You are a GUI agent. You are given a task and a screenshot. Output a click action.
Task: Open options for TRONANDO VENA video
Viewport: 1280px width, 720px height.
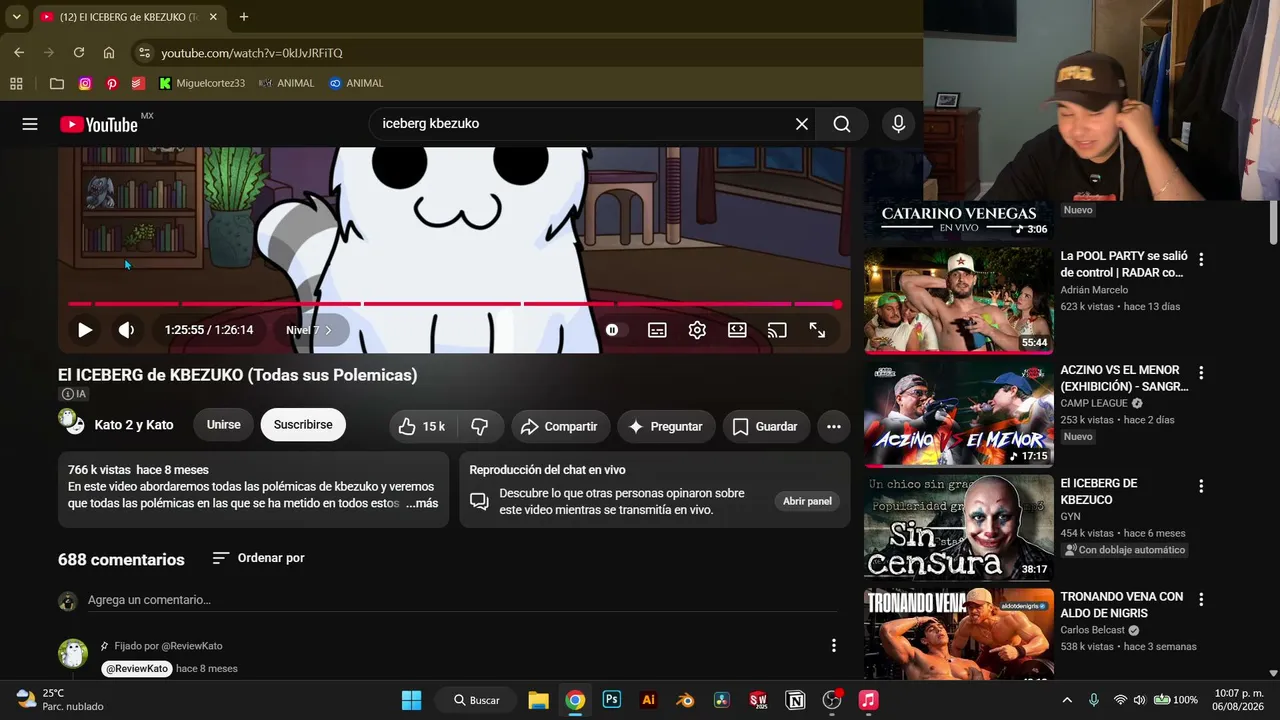tap(1201, 600)
